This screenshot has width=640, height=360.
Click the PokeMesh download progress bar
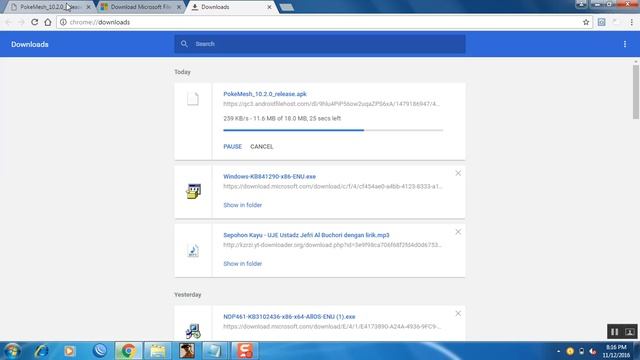[333, 130]
